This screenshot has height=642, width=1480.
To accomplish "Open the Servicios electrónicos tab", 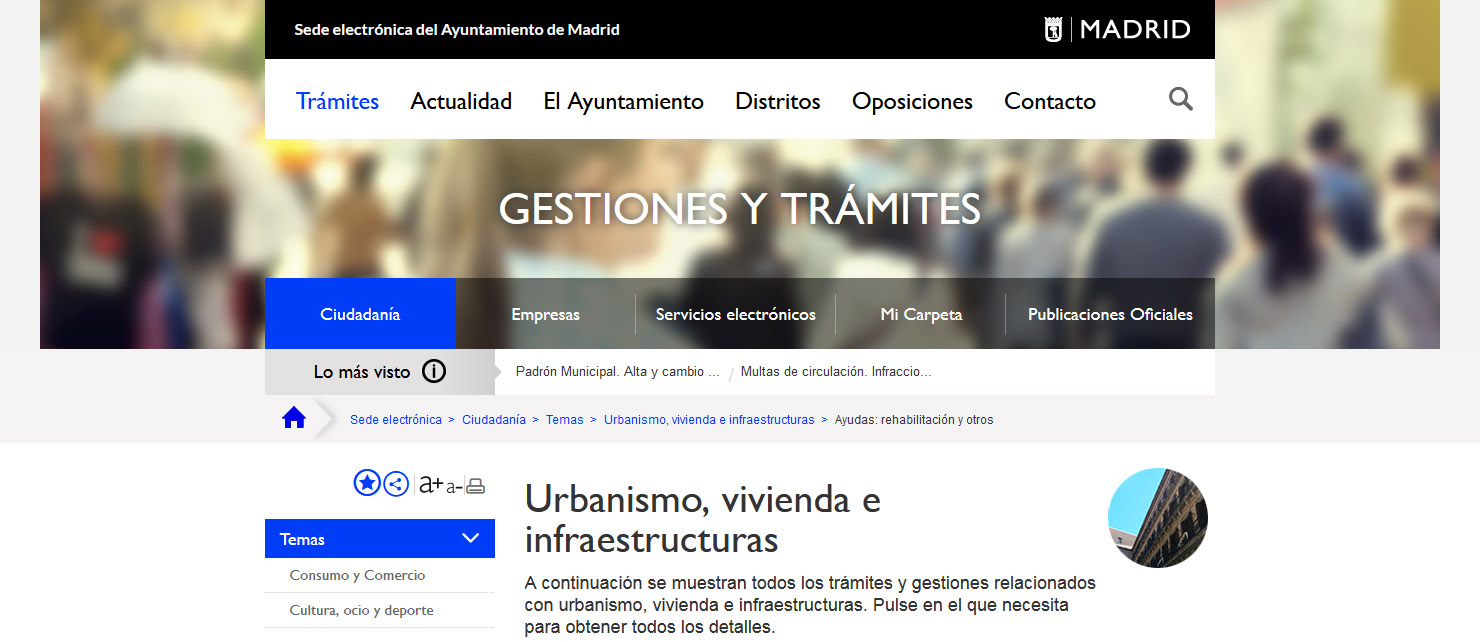I will 735,314.
